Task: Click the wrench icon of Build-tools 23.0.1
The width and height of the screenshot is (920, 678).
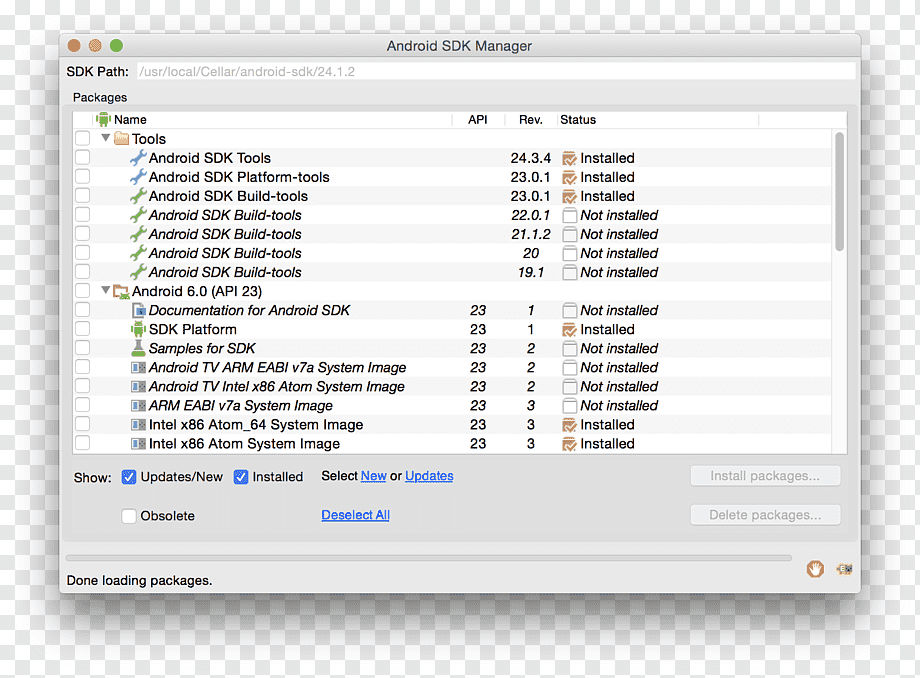Action: click(138, 196)
